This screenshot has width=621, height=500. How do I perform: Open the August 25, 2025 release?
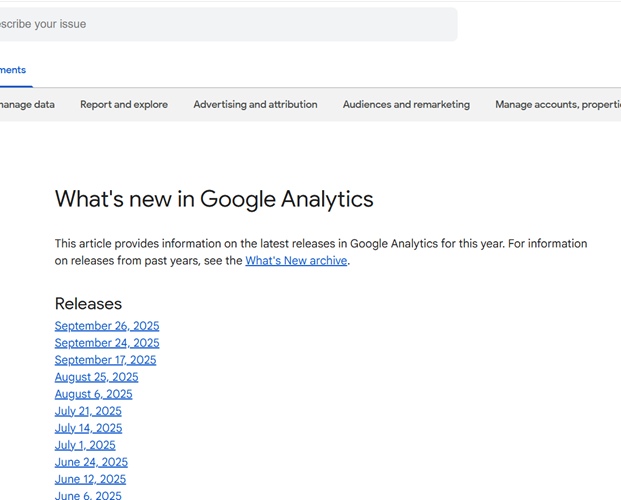pyautogui.click(x=97, y=377)
